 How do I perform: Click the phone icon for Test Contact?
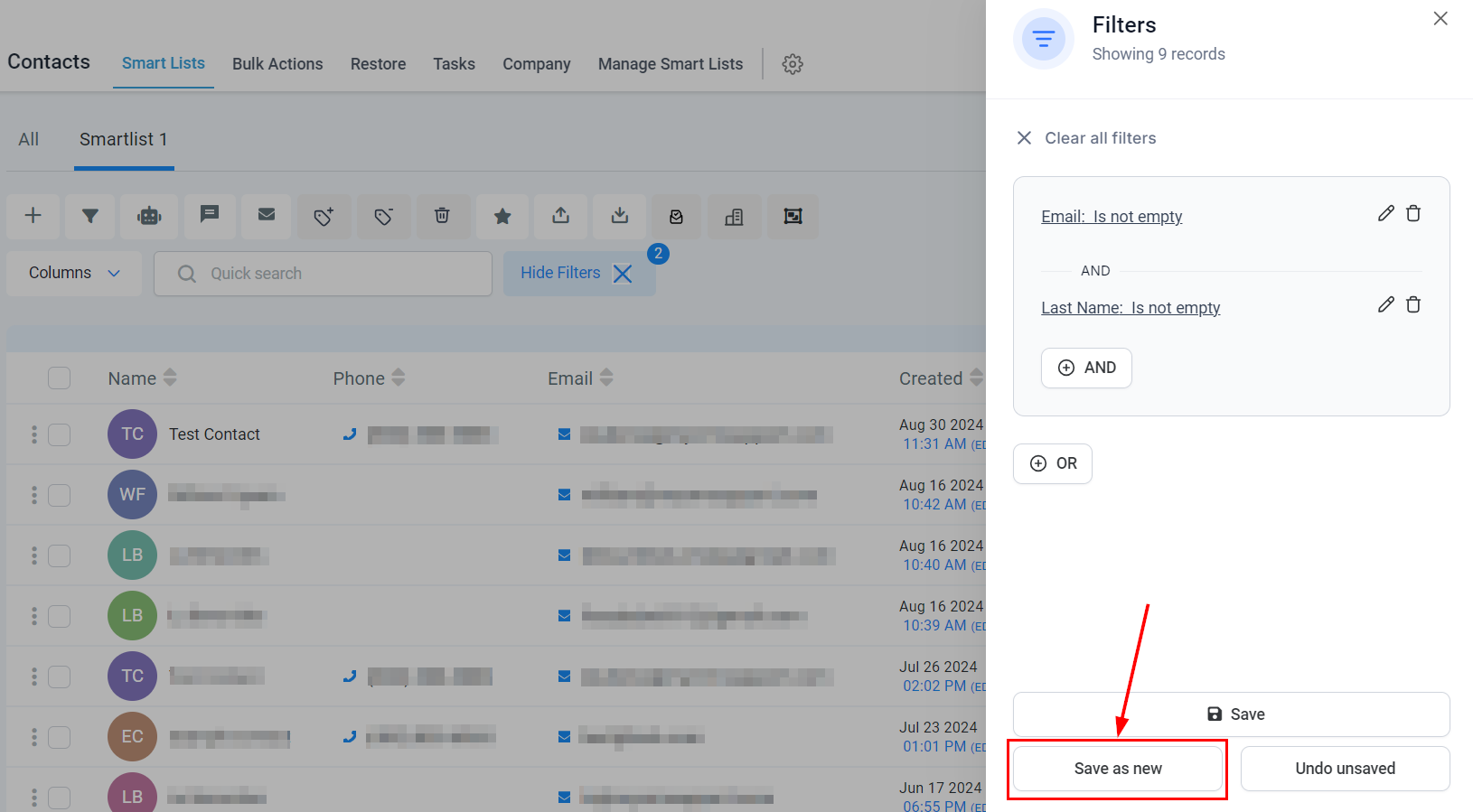coord(349,434)
